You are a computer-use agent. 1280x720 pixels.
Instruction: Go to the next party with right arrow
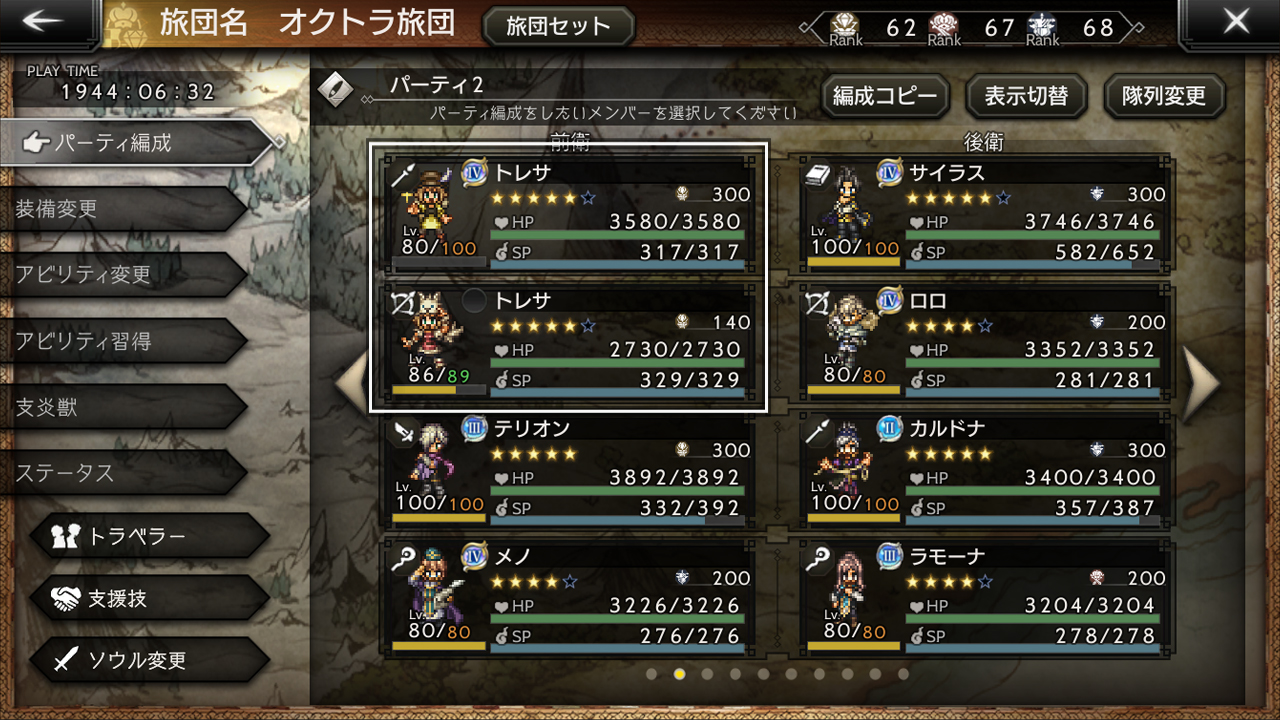[x=1199, y=381]
